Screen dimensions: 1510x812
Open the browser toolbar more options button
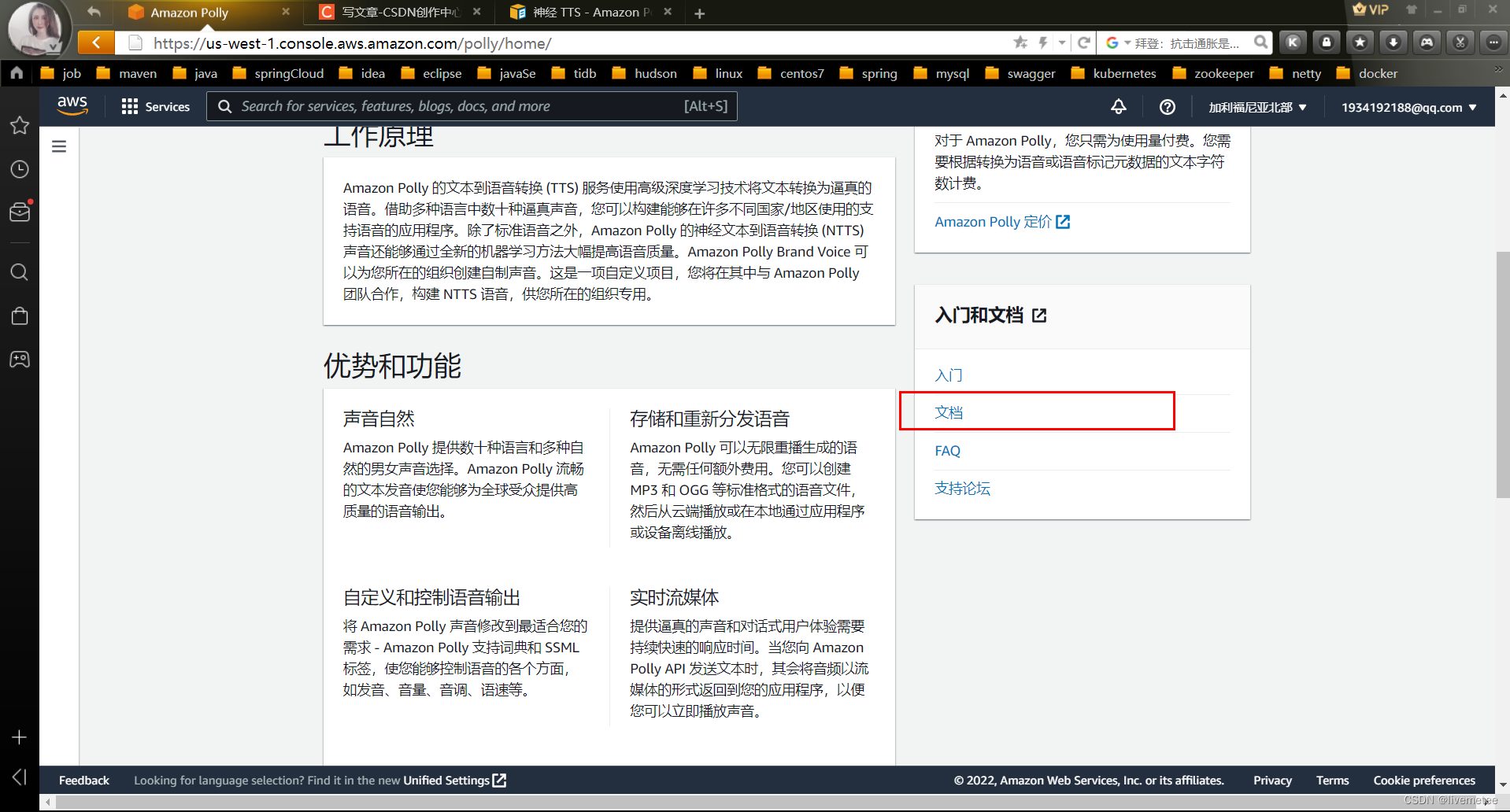(1493, 42)
